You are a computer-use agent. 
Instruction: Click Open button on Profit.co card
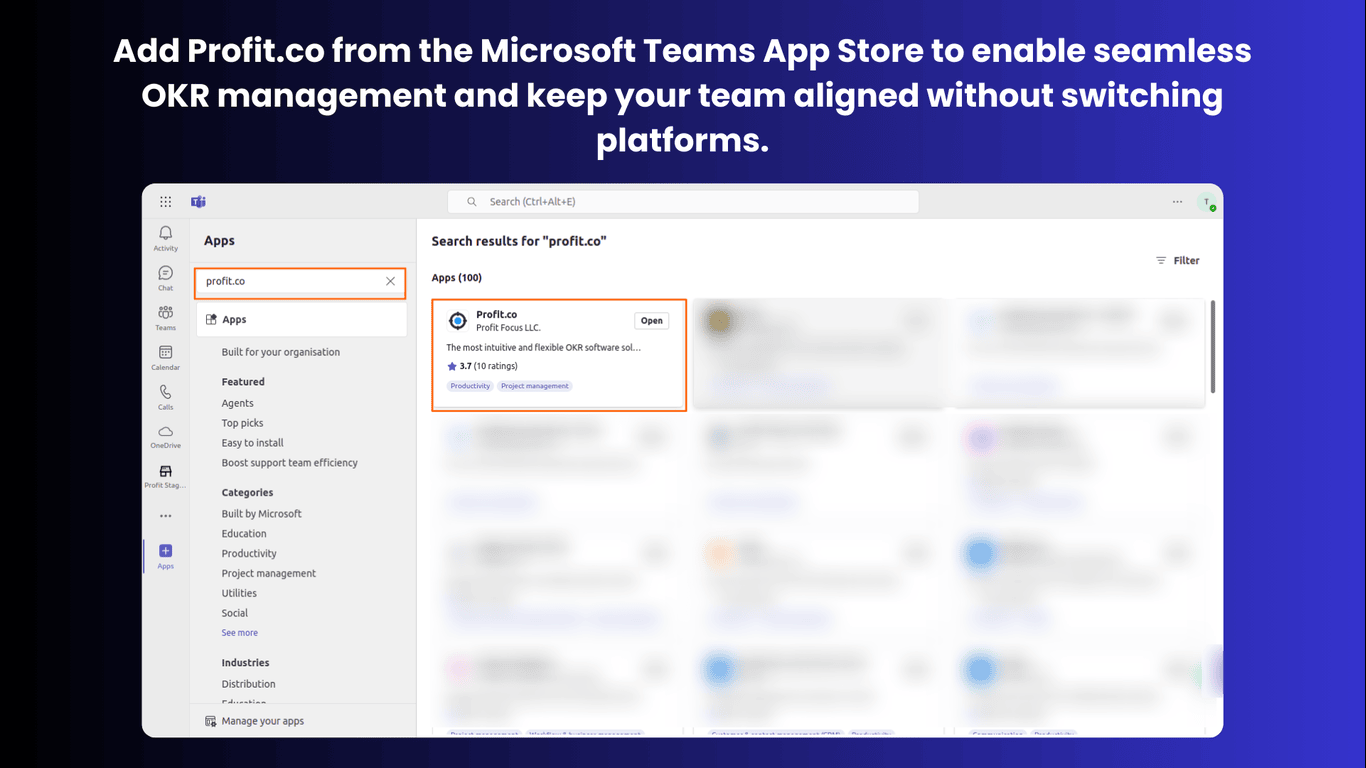[652, 321]
